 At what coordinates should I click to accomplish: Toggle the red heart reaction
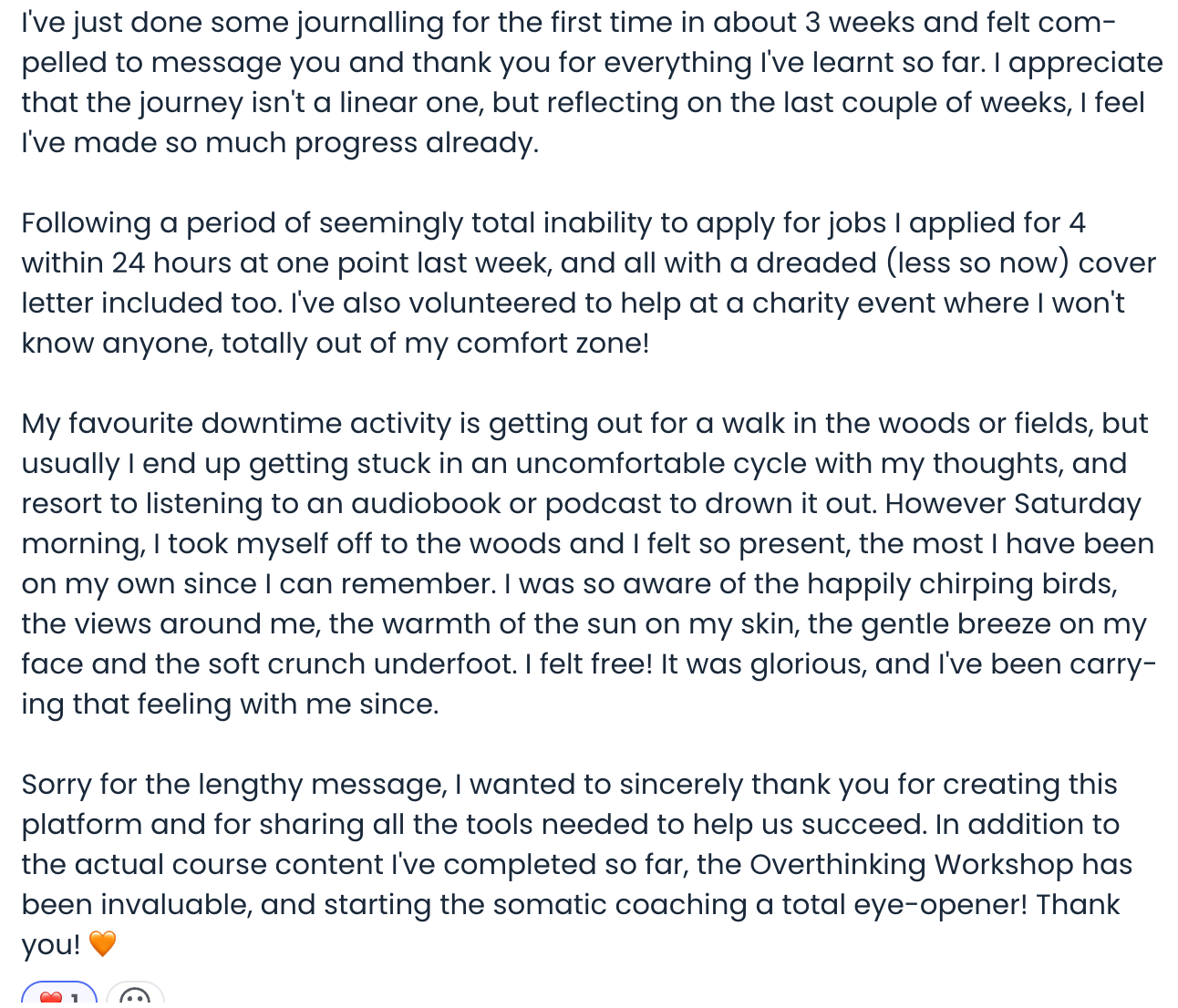point(58,995)
